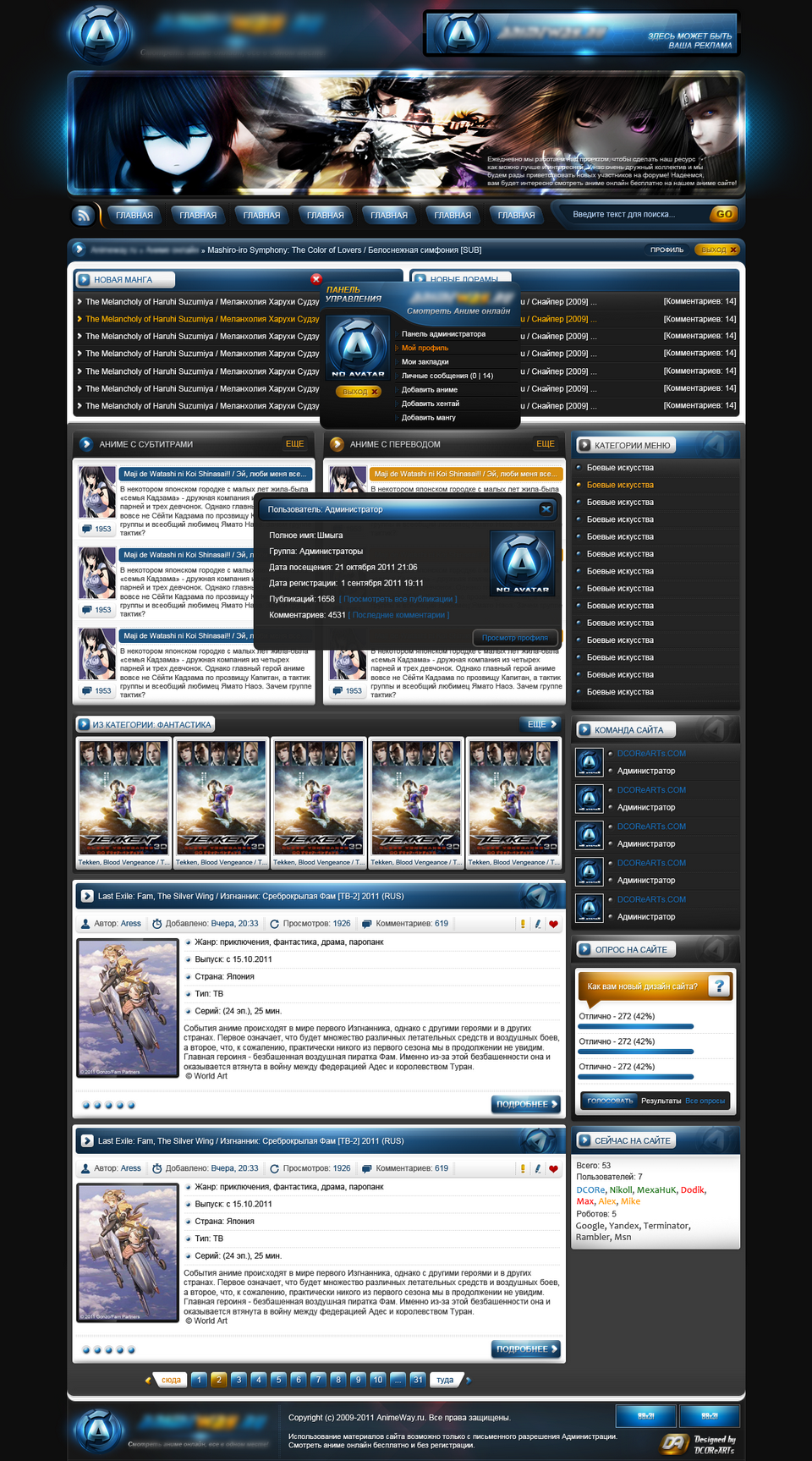Viewport: 812px width, 1461px height.
Task: Click ПОДРОБНЕЕ in the first Last Exile post
Action: [x=526, y=1104]
